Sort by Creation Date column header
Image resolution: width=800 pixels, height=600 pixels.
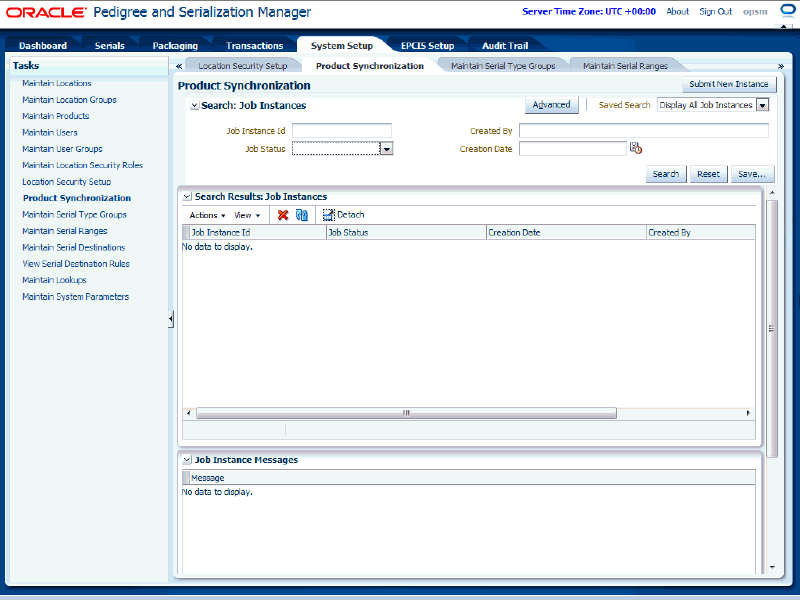coord(566,233)
